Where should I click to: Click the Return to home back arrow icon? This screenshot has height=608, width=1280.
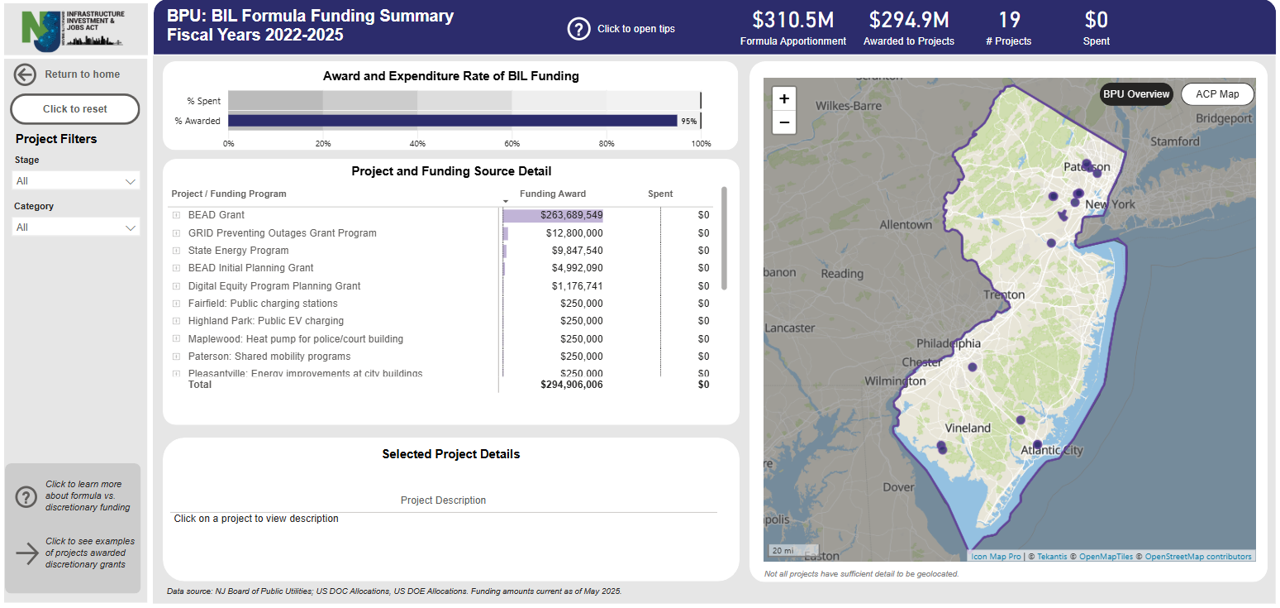[x=25, y=74]
